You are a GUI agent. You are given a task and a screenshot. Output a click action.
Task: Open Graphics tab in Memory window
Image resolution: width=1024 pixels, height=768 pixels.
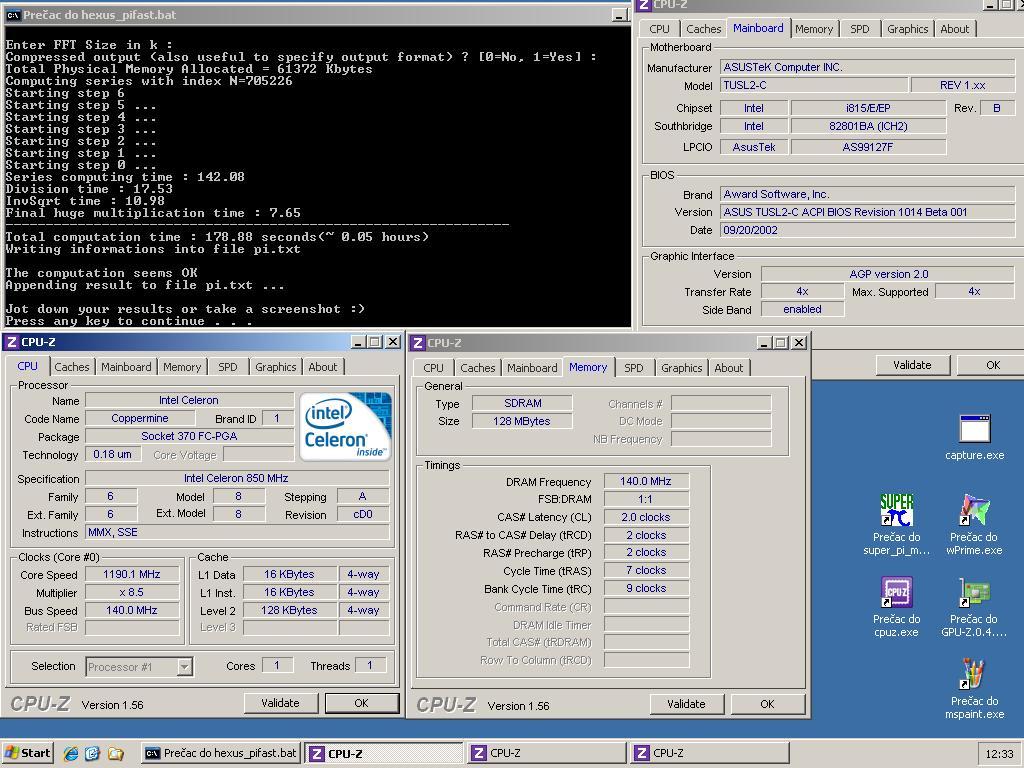coord(681,368)
